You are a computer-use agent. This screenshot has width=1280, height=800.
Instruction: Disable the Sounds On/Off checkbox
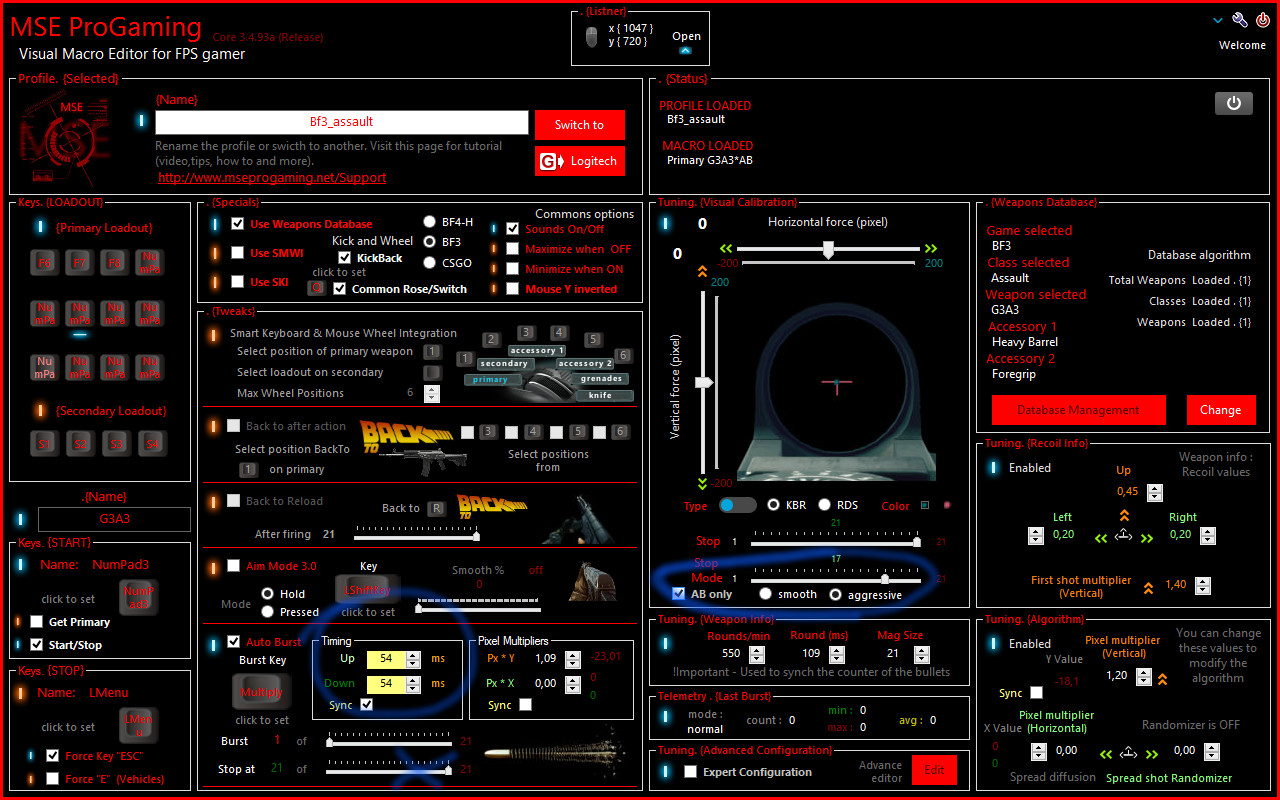tap(513, 229)
